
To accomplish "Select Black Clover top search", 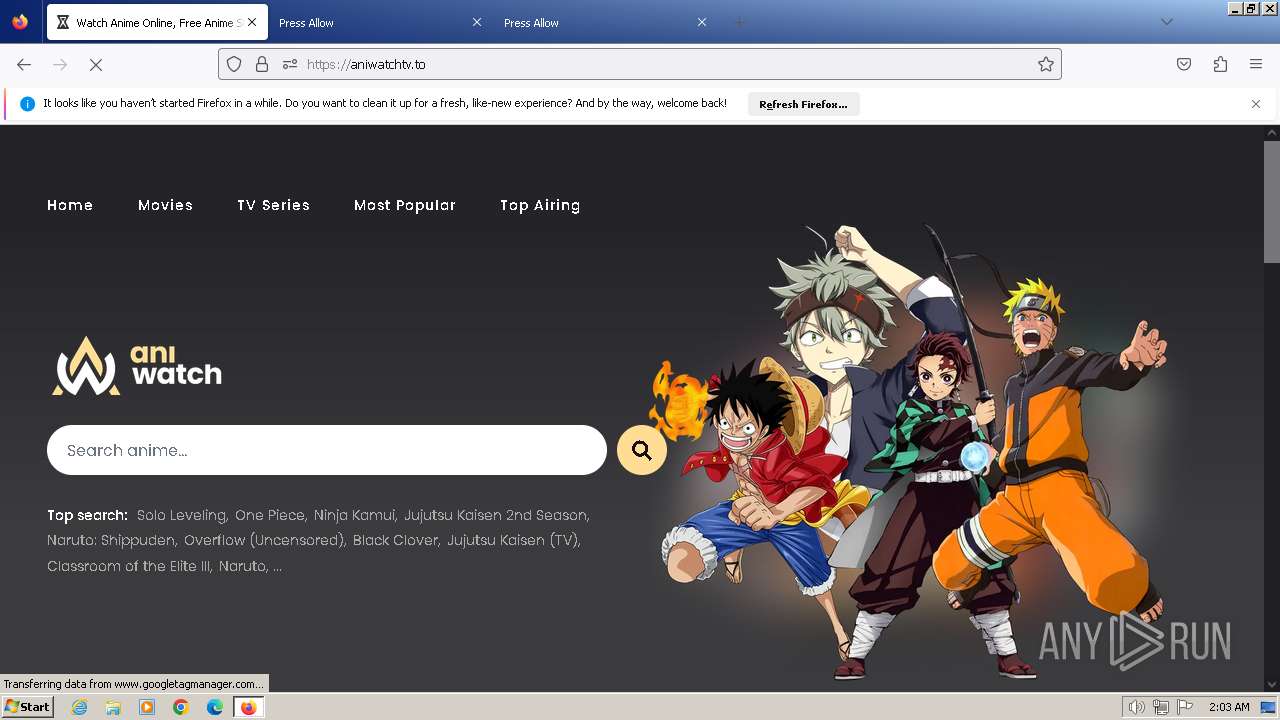I will 395,540.
